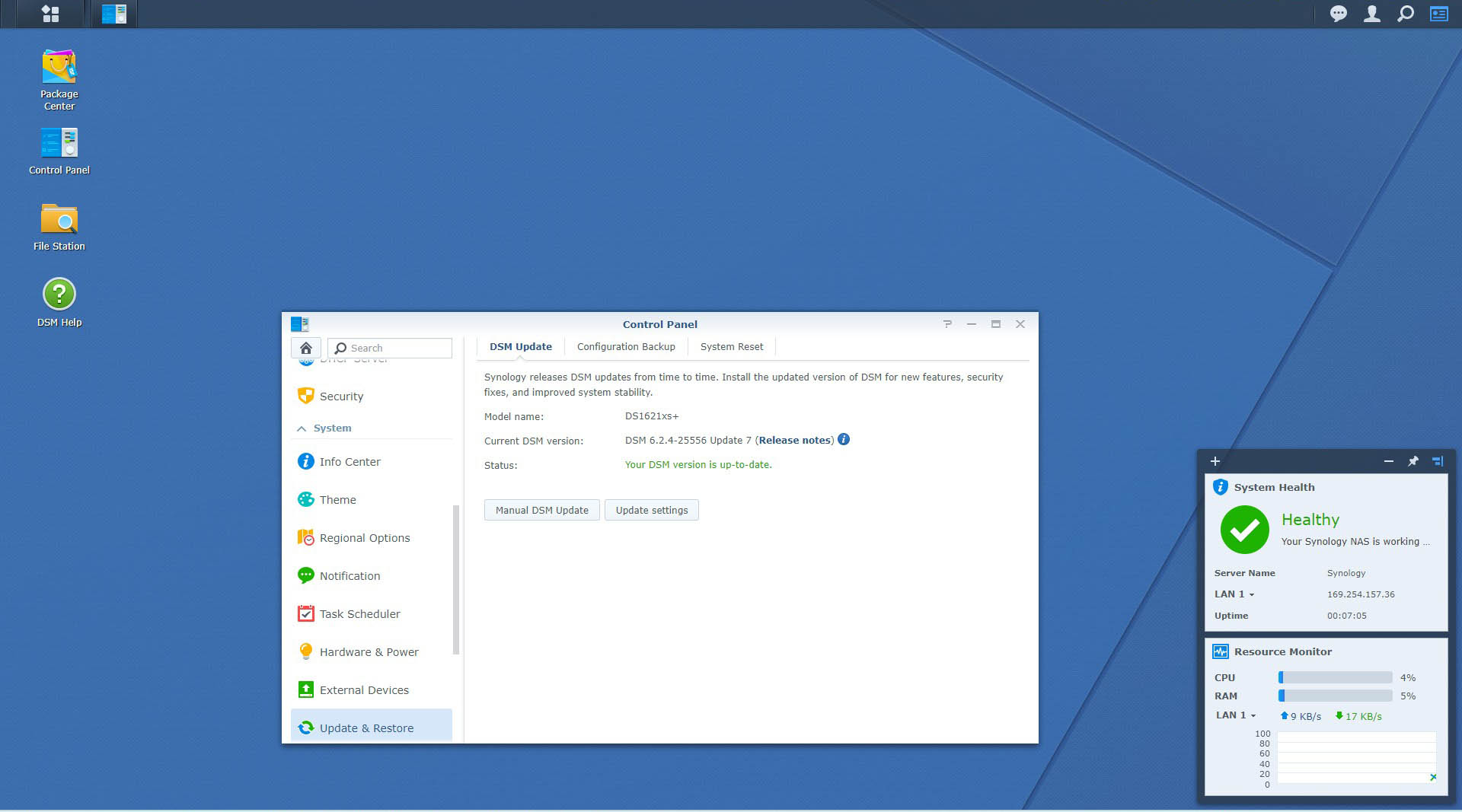Open notifications speech bubble icon

coord(1338,14)
